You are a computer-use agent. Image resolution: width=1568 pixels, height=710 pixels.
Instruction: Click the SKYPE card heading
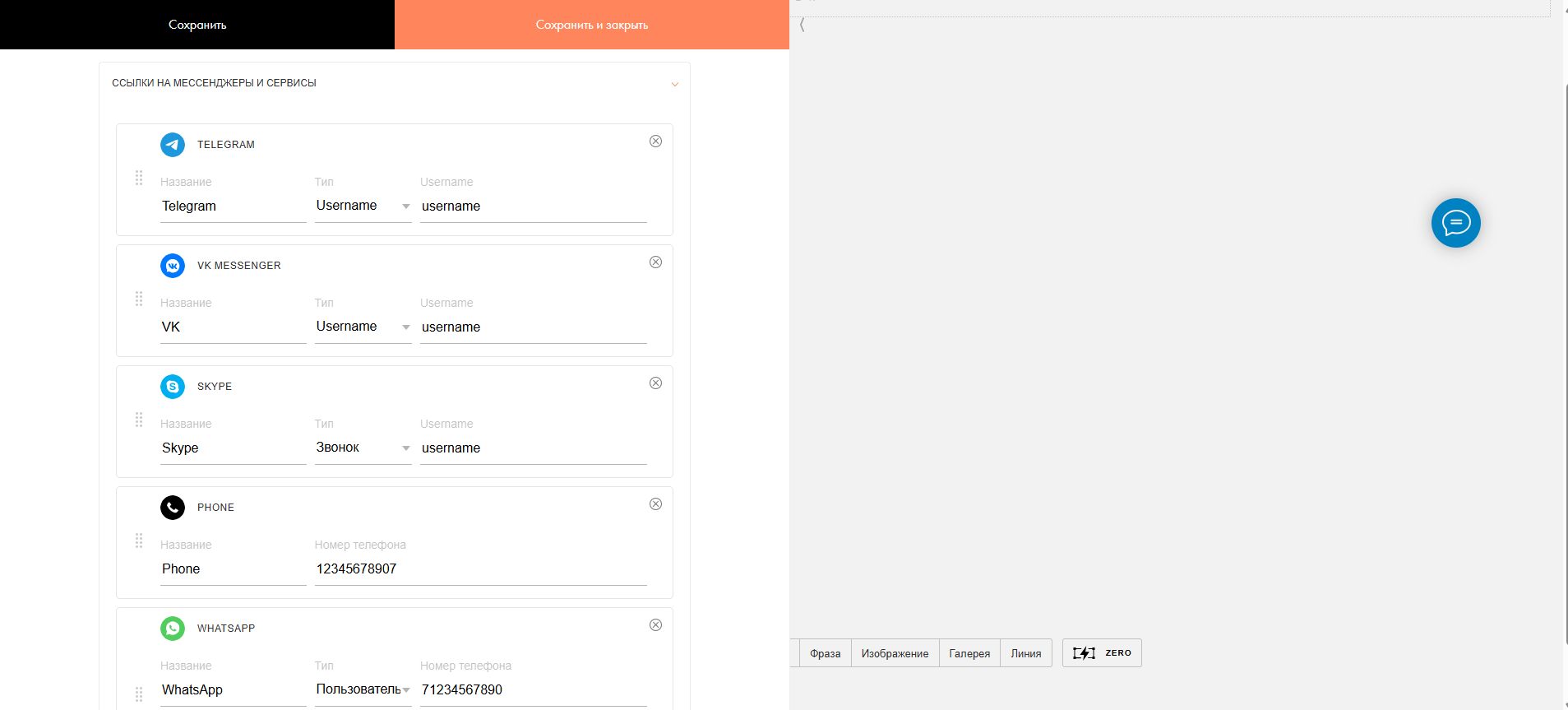point(215,387)
